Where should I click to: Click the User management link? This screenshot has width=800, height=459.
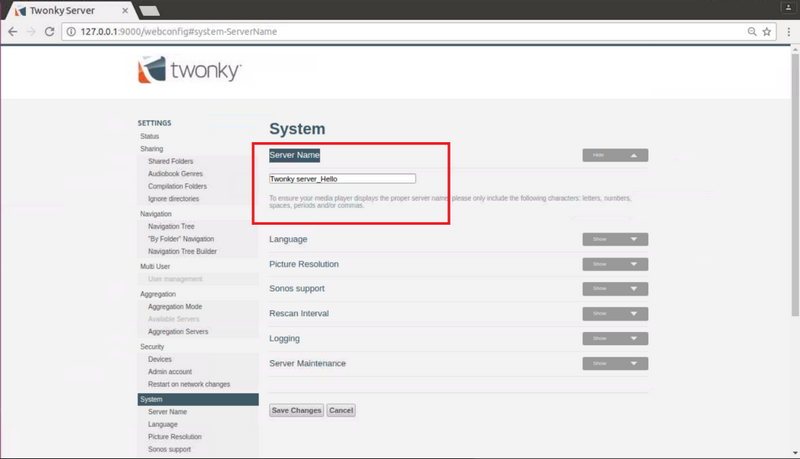(175, 279)
